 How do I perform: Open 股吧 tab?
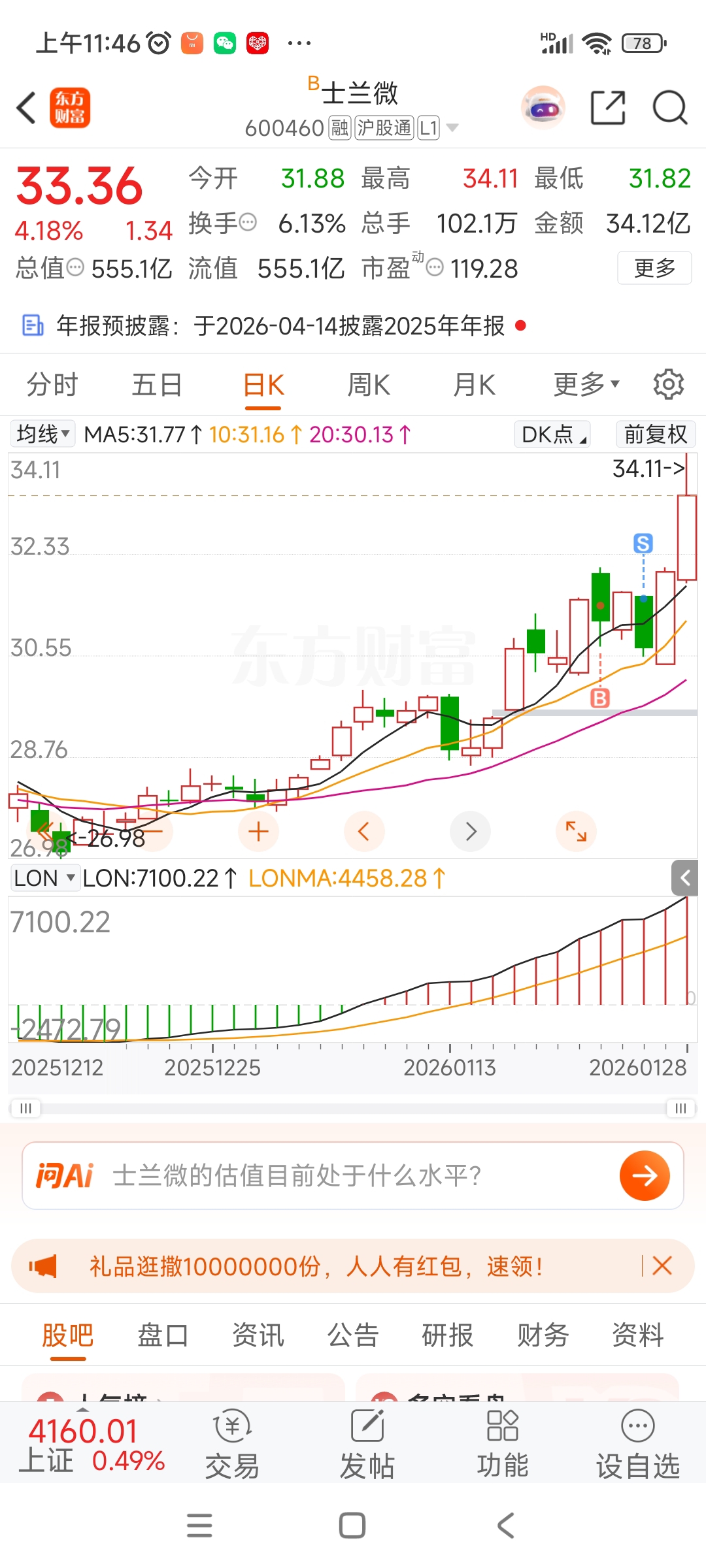click(67, 1335)
